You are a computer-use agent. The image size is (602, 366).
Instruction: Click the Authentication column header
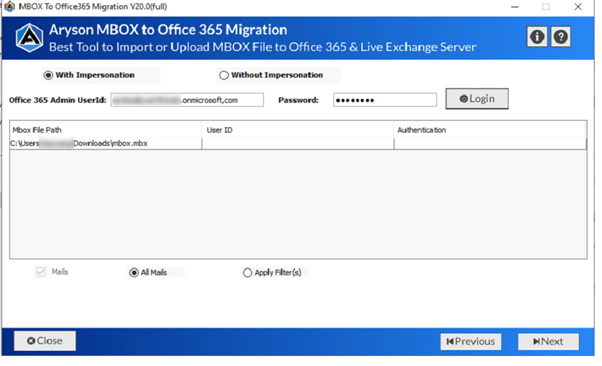(x=491, y=130)
